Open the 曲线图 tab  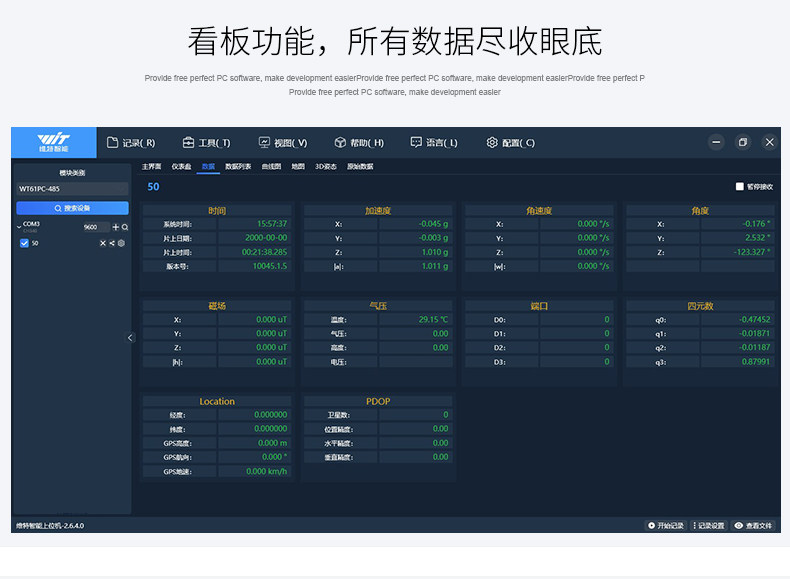click(271, 166)
